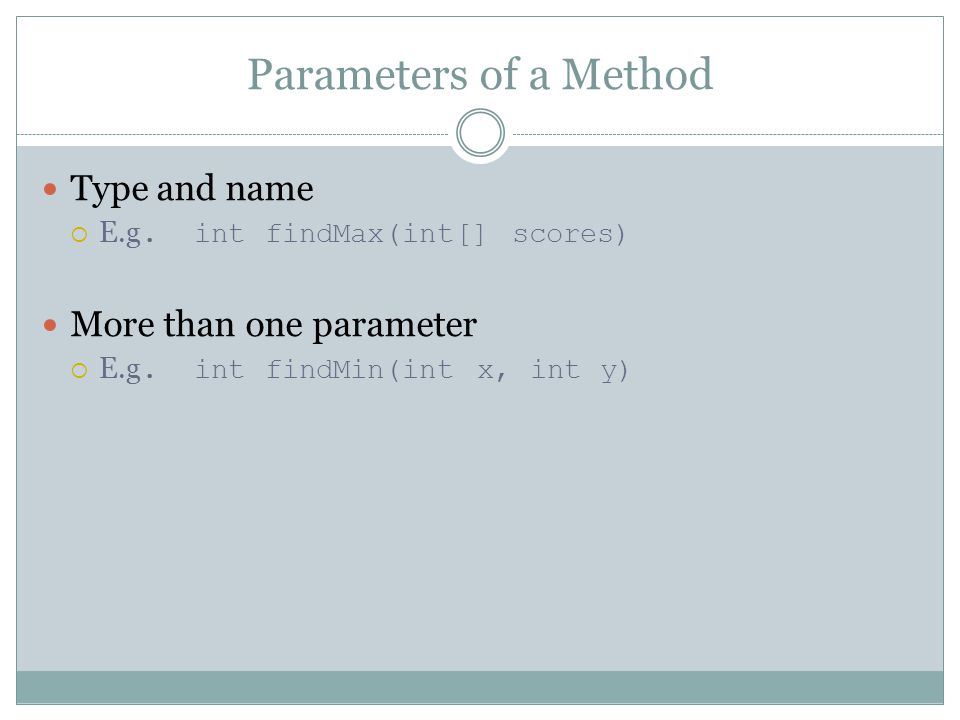
Task: Click the teal footer bar of the slide
Action: 480,687
